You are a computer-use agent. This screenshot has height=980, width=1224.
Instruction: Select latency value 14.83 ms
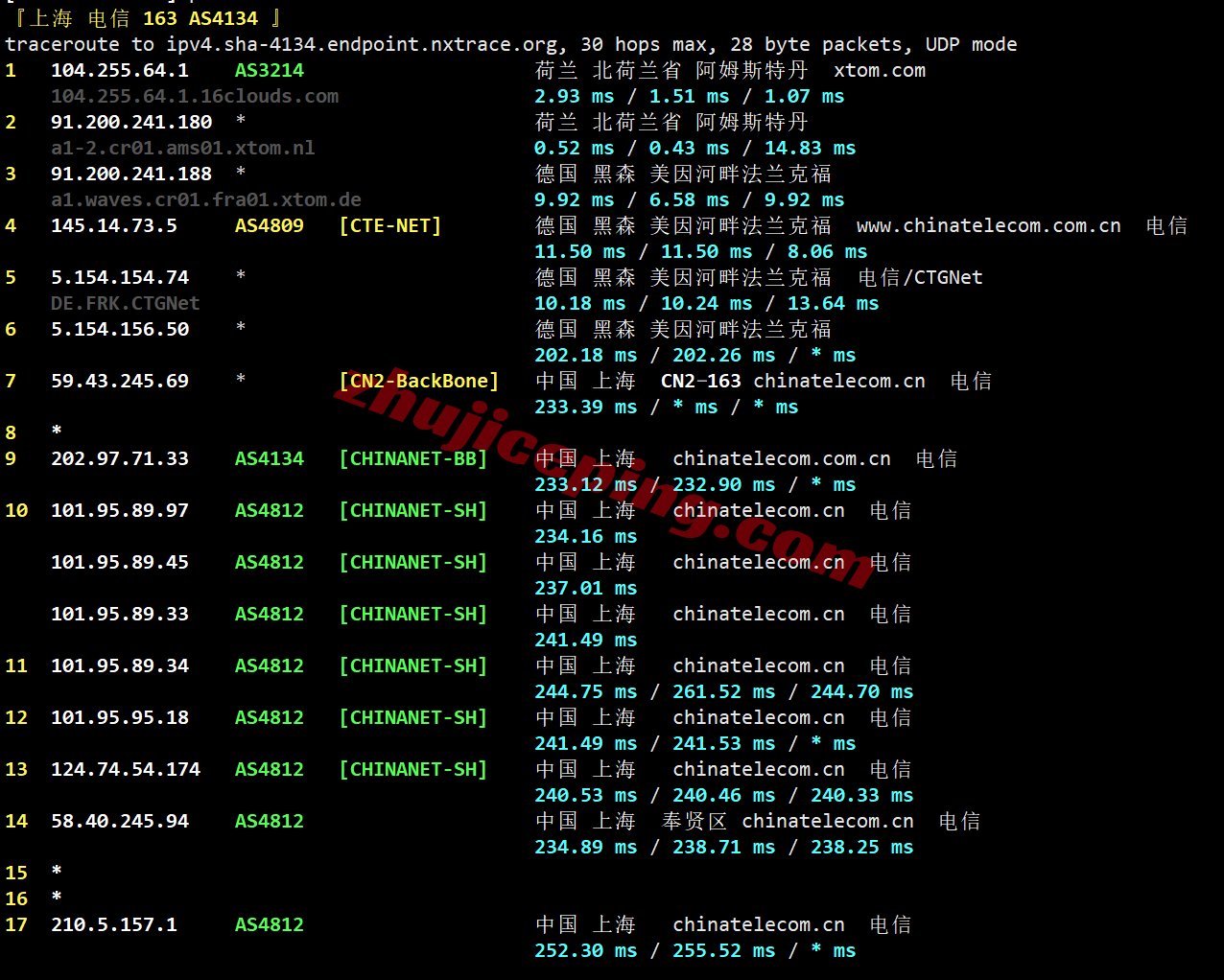click(811, 149)
